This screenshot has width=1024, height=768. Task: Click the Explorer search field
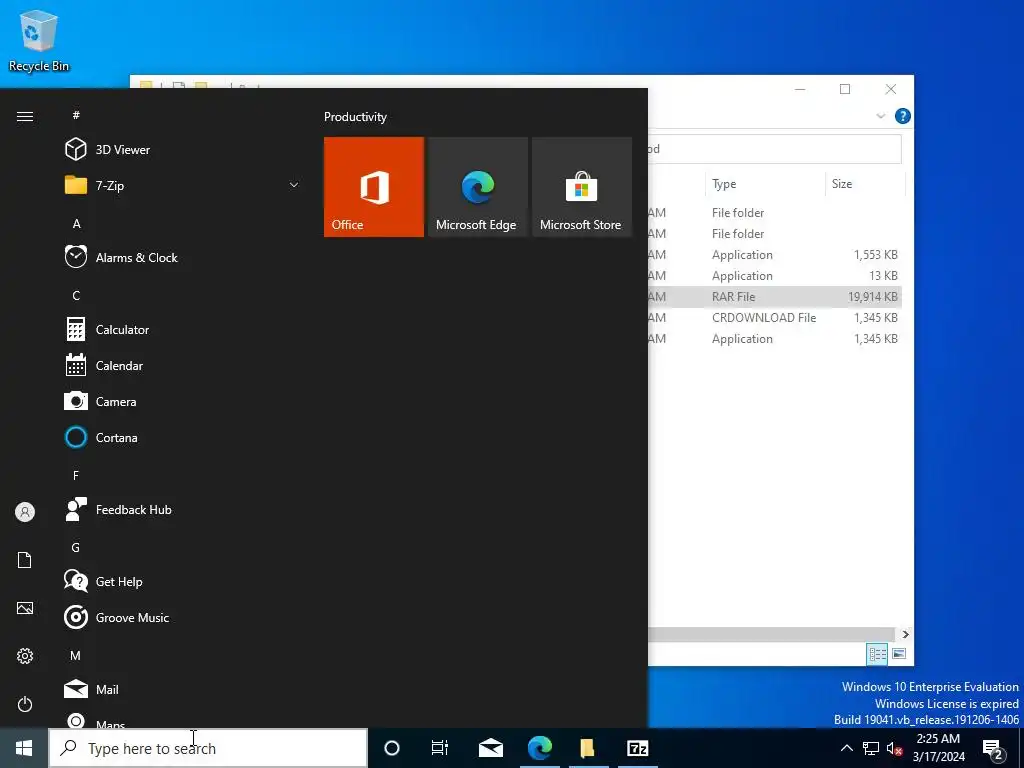[775, 149]
